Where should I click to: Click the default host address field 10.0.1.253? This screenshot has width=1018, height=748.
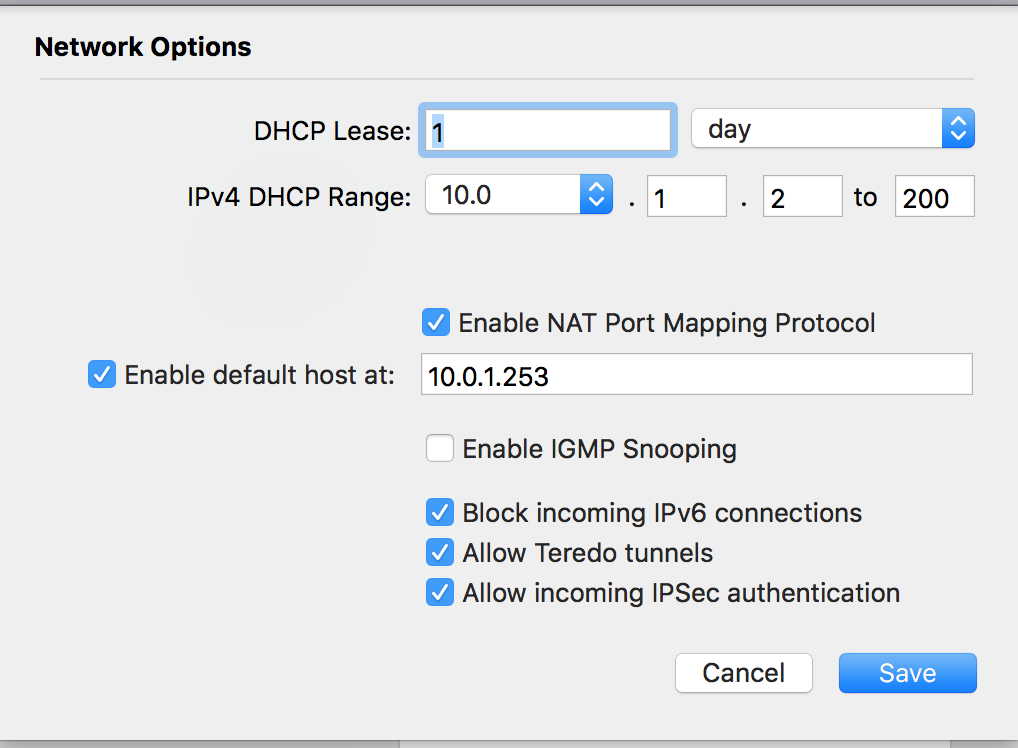pyautogui.click(x=696, y=375)
